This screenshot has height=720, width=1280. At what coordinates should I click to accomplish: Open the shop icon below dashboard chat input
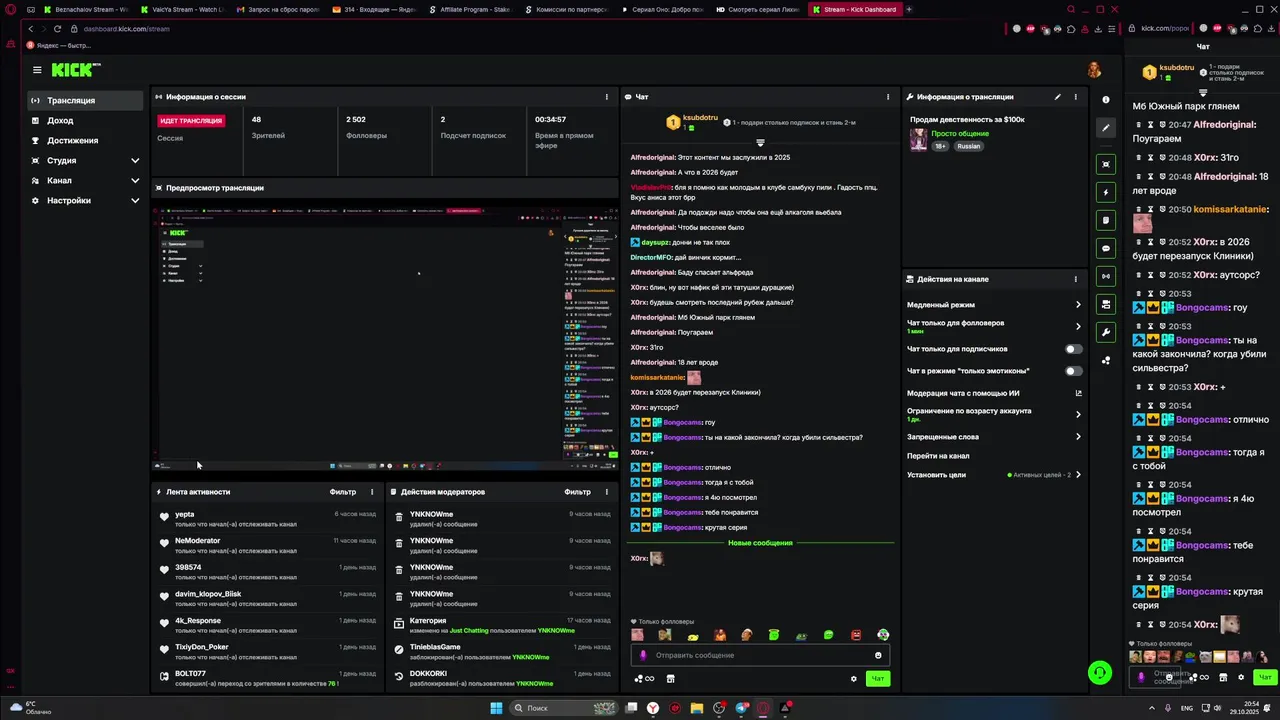coord(670,678)
